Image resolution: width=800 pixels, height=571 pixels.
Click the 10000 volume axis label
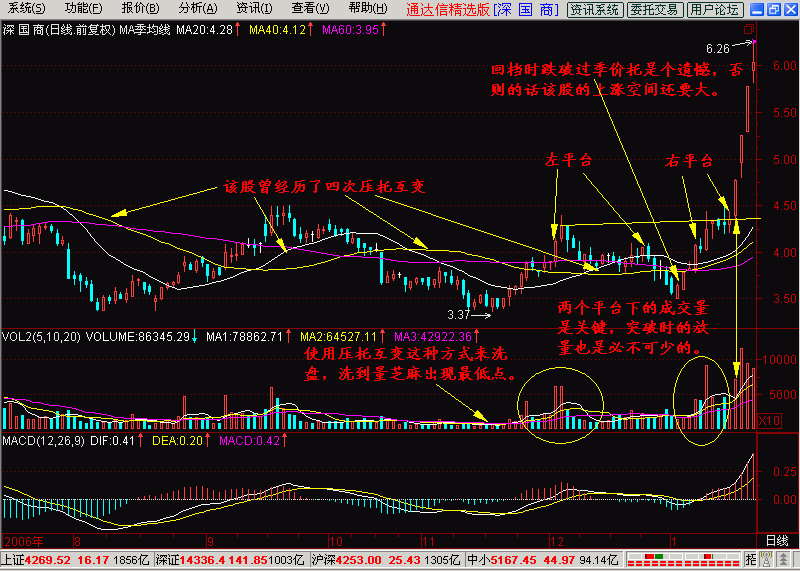coord(779,359)
